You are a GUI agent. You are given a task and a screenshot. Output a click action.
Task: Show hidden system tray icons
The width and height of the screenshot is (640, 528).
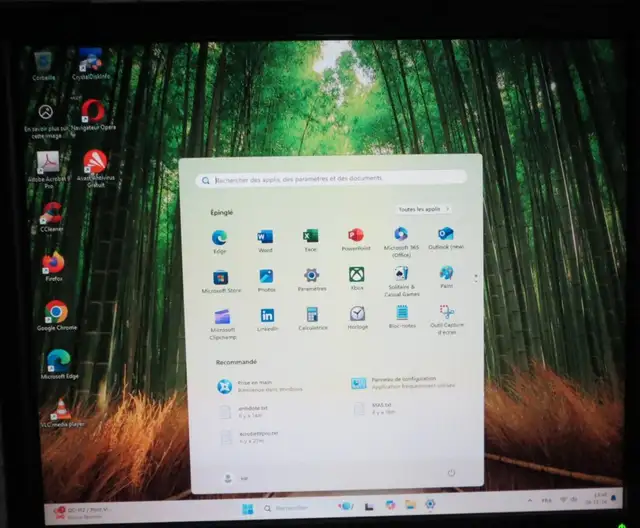coord(530,500)
